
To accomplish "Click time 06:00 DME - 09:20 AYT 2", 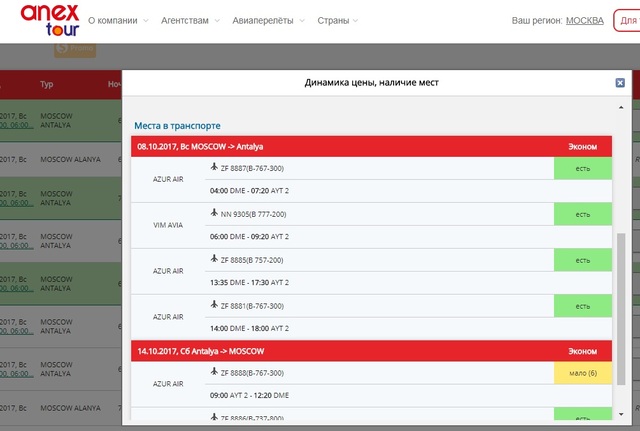I will [x=249, y=236].
